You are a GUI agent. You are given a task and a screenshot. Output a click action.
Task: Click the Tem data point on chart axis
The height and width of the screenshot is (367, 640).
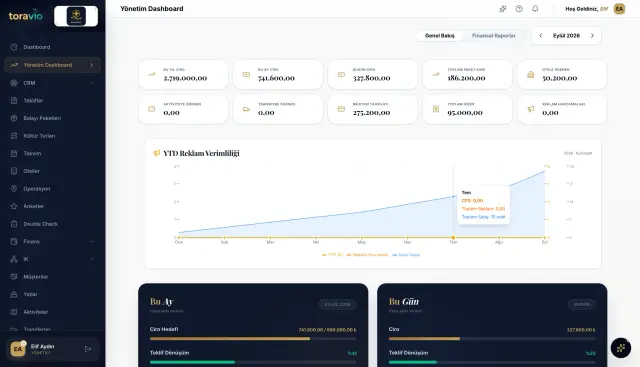453,237
